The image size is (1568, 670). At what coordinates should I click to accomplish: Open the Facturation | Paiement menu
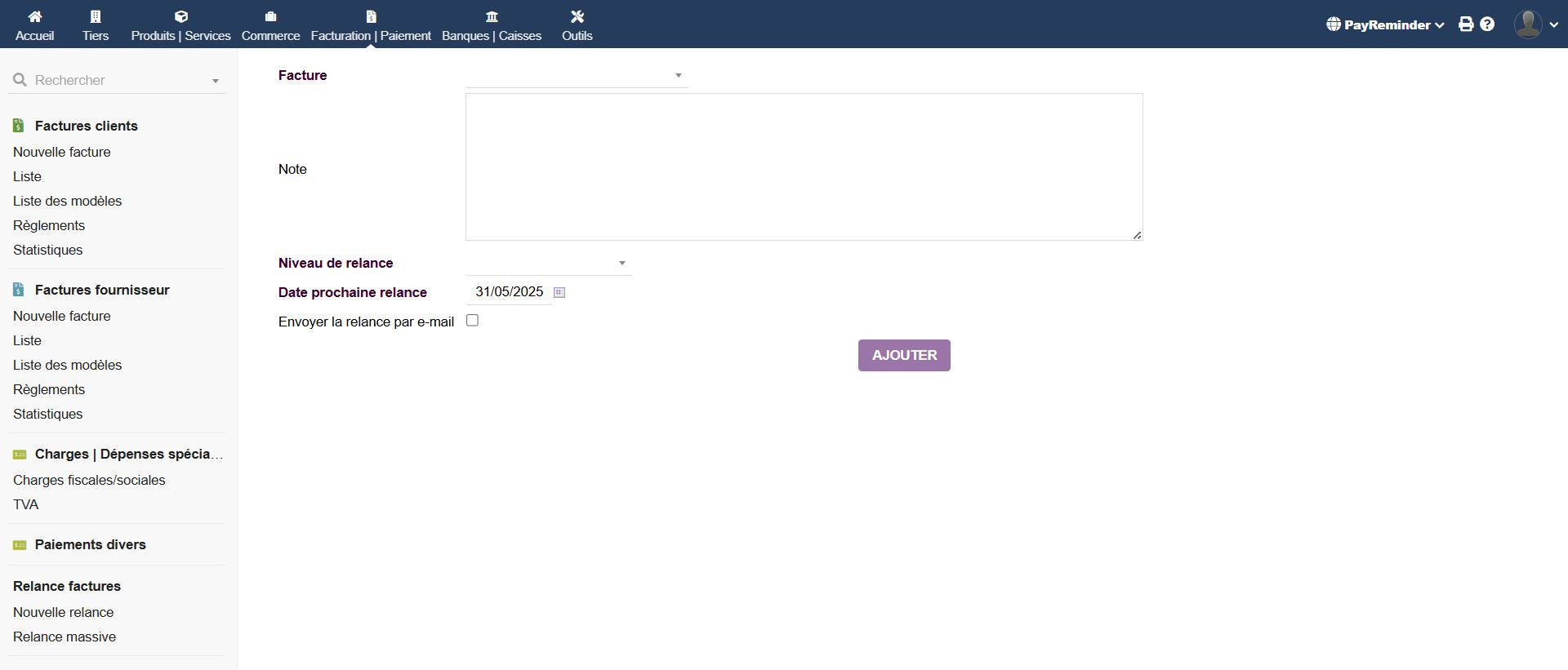coord(371,25)
